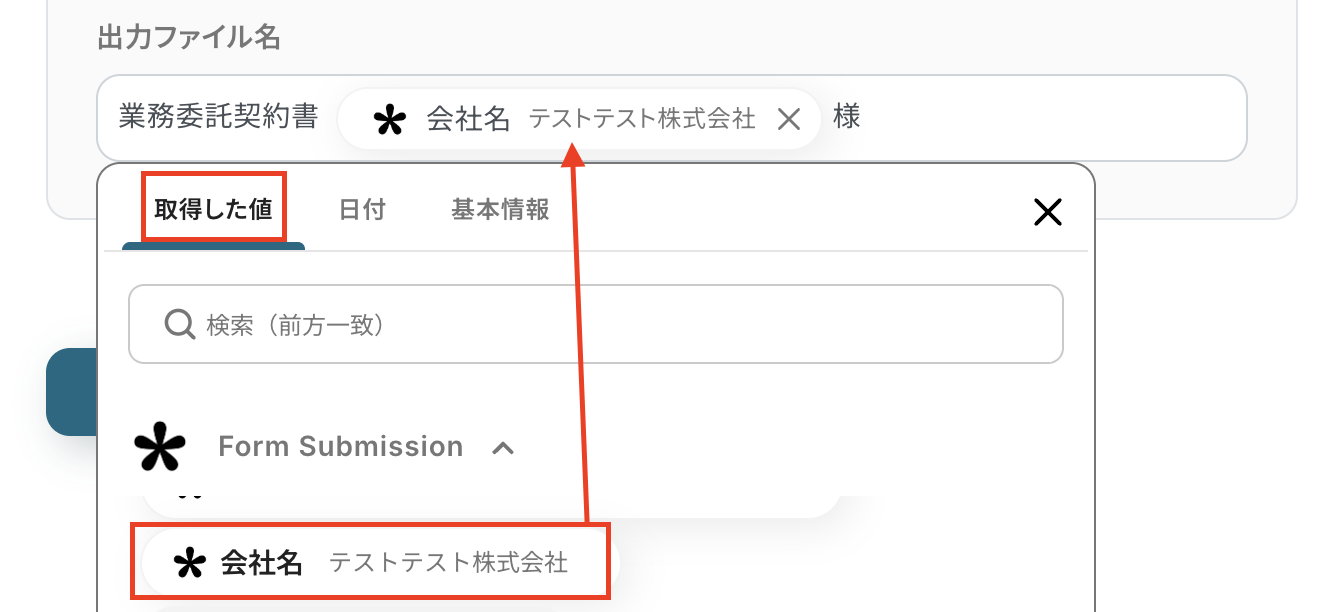The width and height of the screenshot is (1340, 612).
Task: Click the Form Submission section title
Action: pos(340,446)
